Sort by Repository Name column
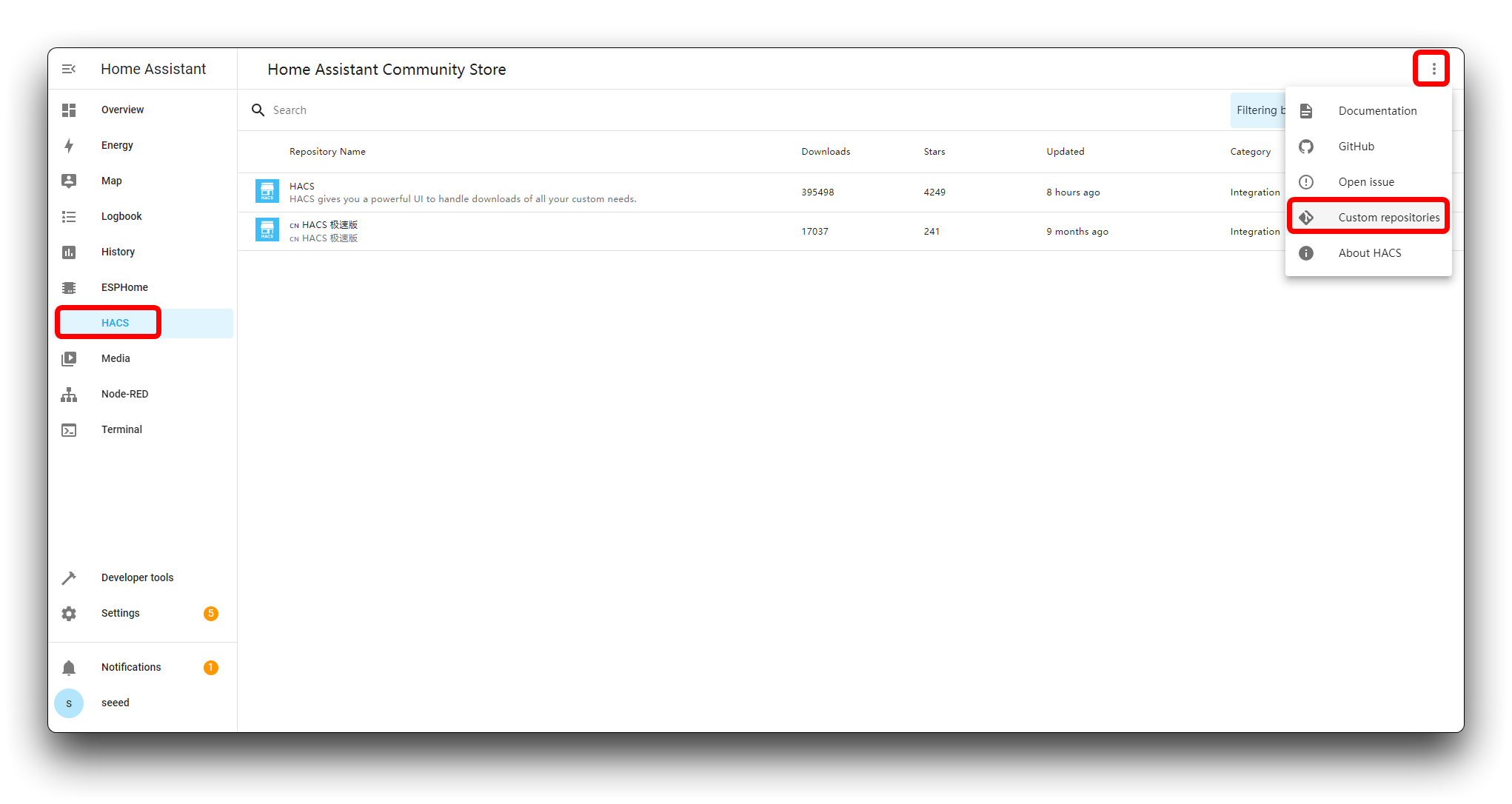The height and width of the screenshot is (804, 1512). click(x=327, y=151)
